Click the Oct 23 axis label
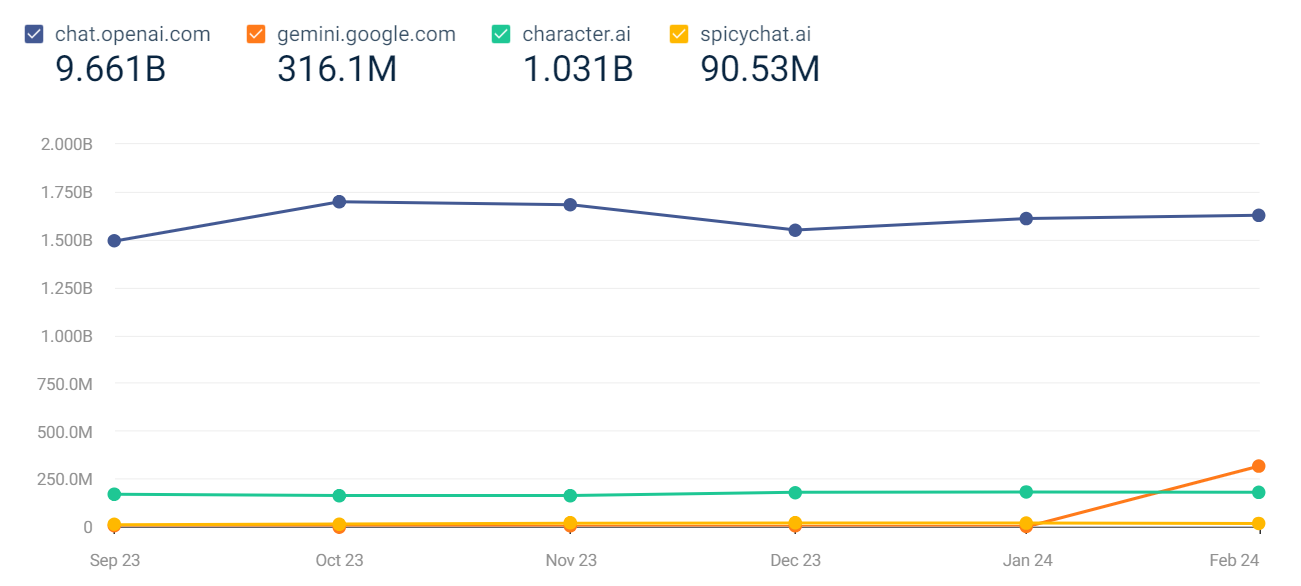This screenshot has height=586, width=1301. click(x=339, y=560)
